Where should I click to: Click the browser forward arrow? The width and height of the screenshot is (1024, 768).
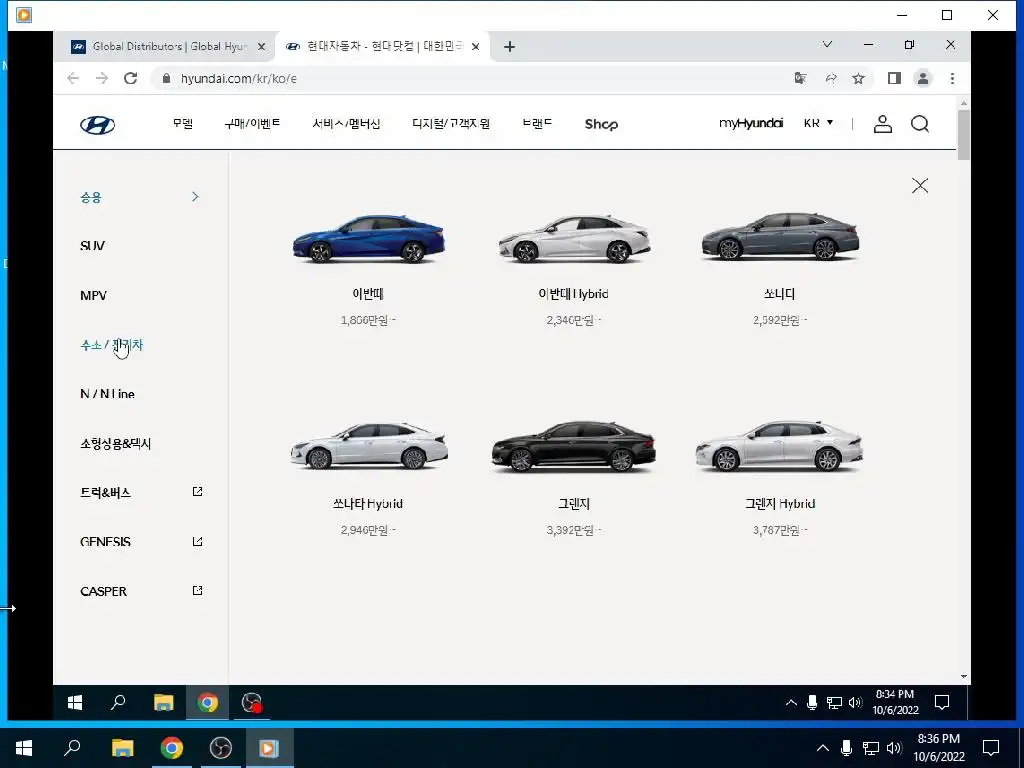(102, 78)
